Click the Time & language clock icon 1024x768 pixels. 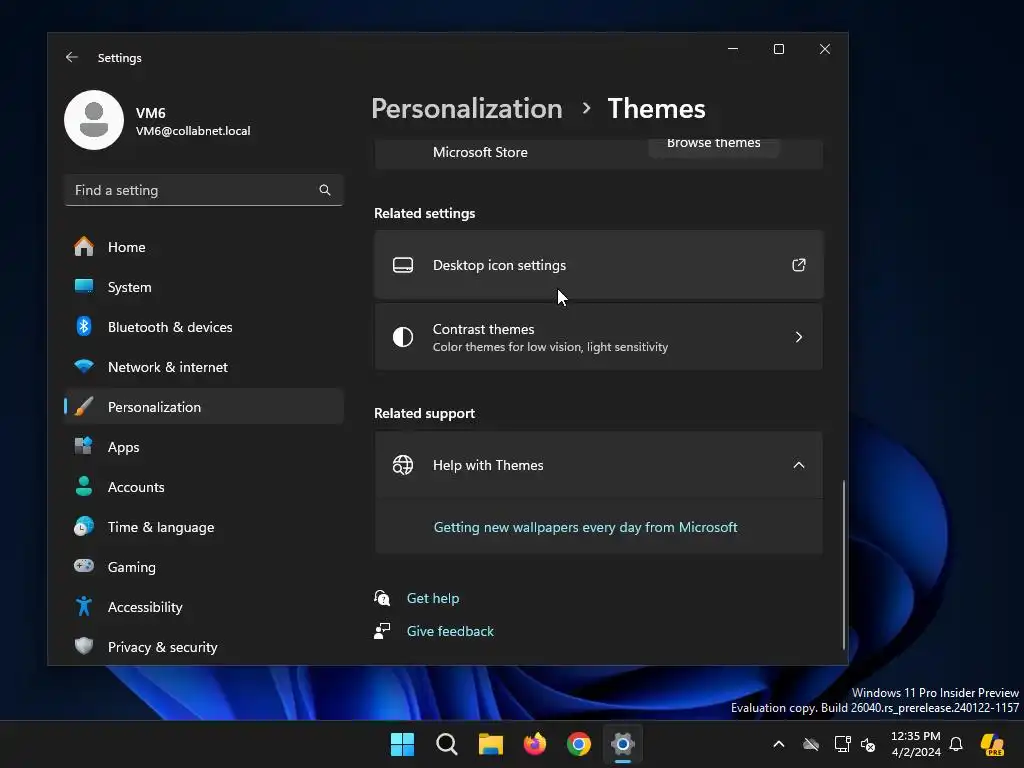click(84, 526)
